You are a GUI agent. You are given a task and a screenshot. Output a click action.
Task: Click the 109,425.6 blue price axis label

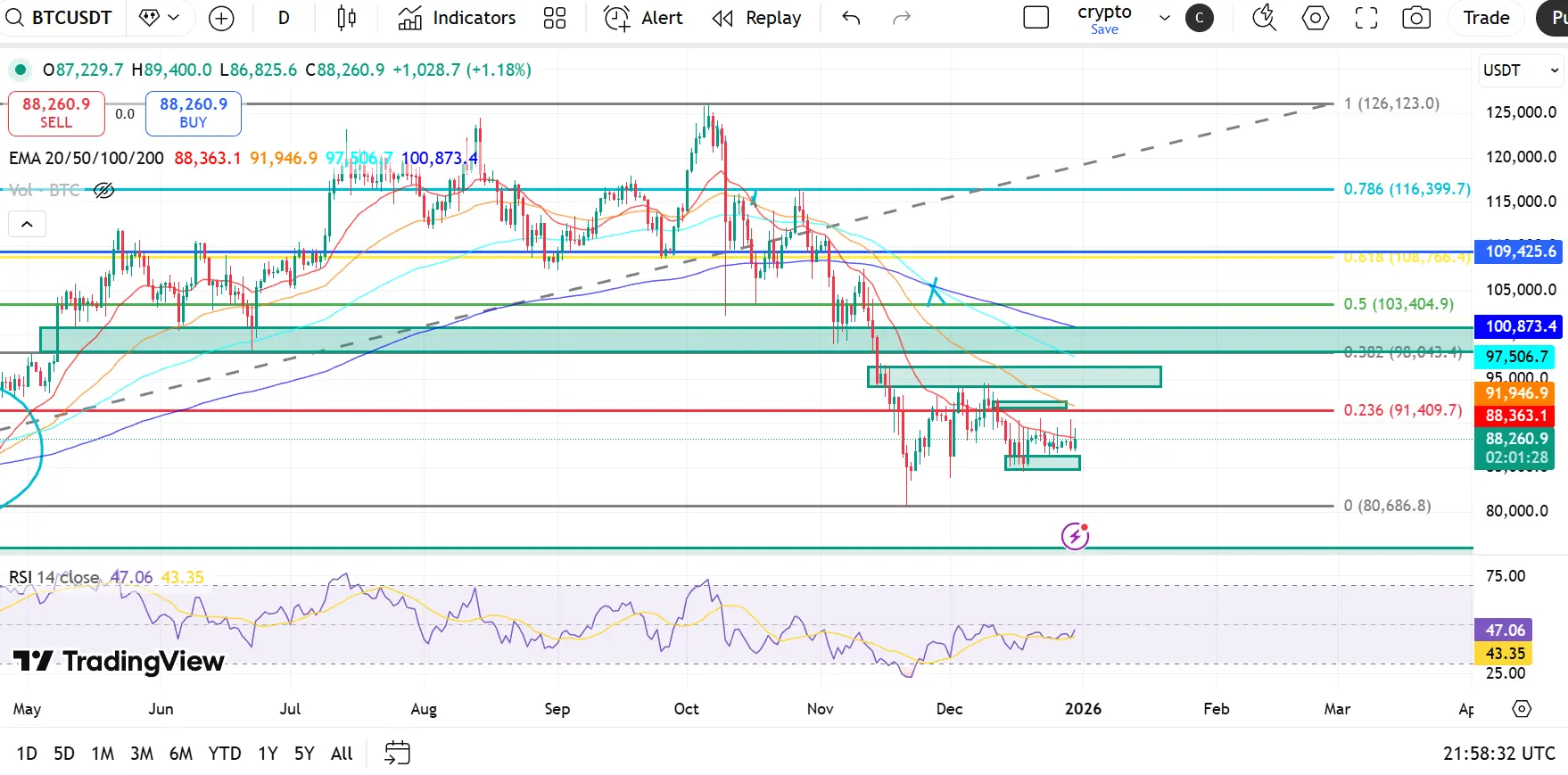[x=1521, y=251]
